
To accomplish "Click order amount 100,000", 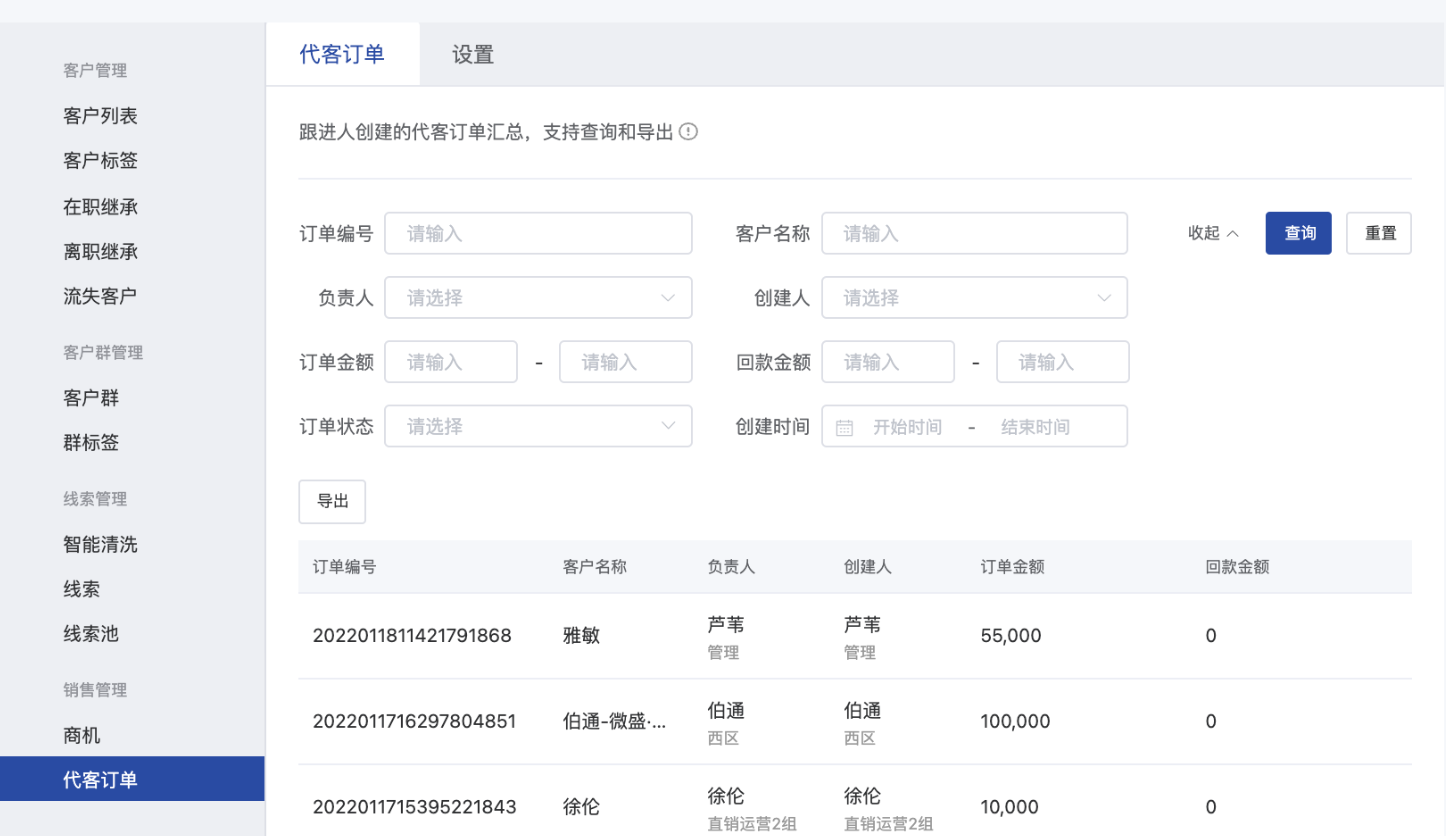I will (1015, 721).
